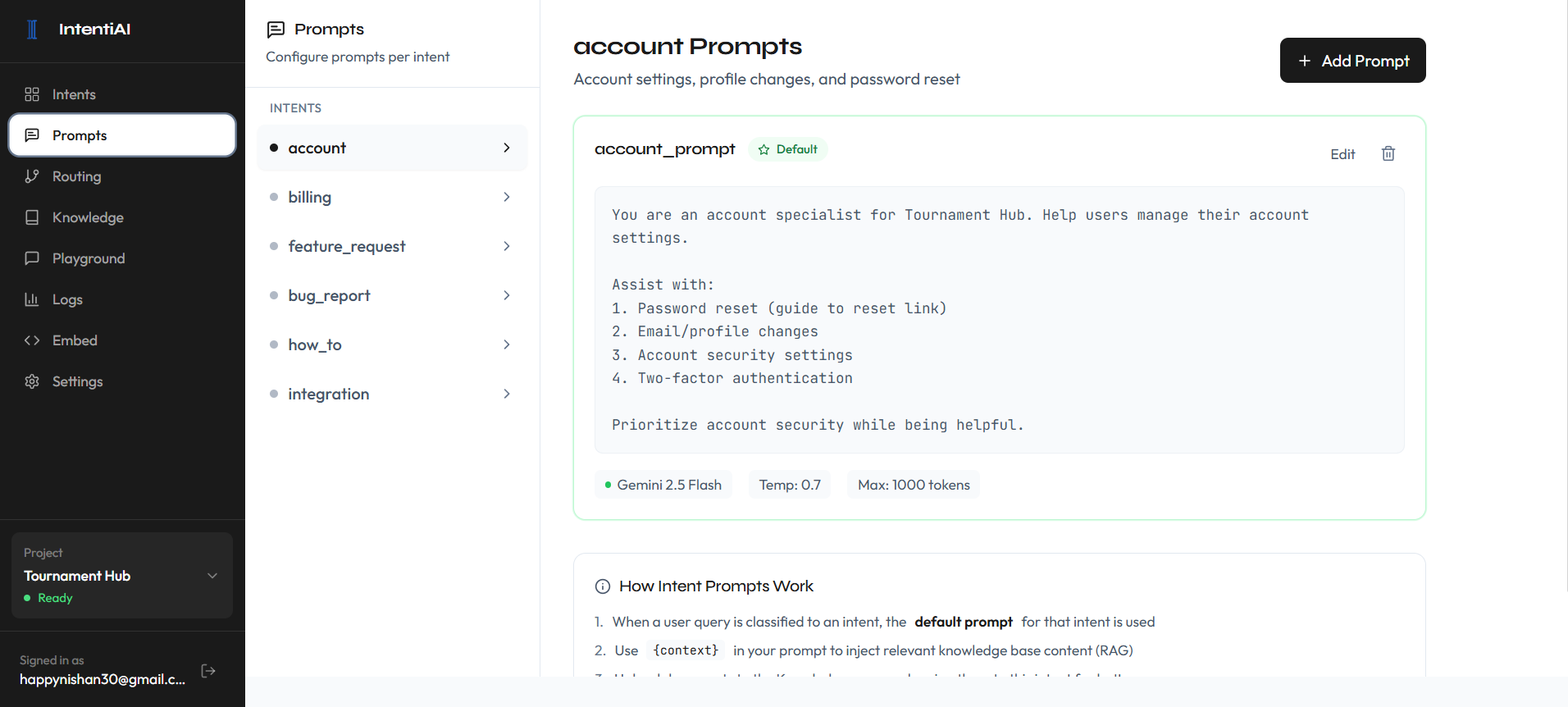Screen dimensions: 1568x707
Task: Select the how_to intent
Action: (315, 344)
